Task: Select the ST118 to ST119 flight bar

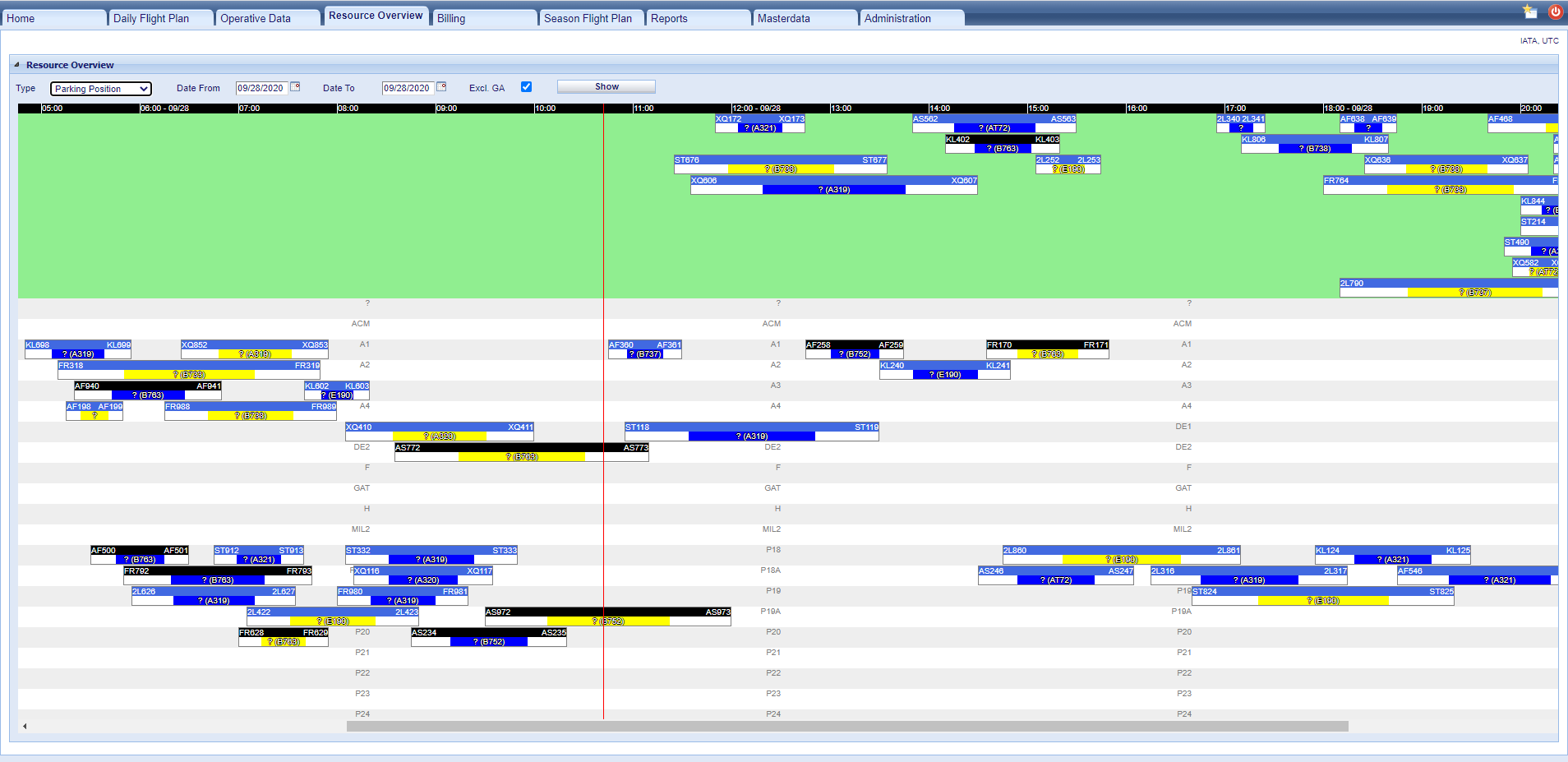Action: pyautogui.click(x=752, y=432)
